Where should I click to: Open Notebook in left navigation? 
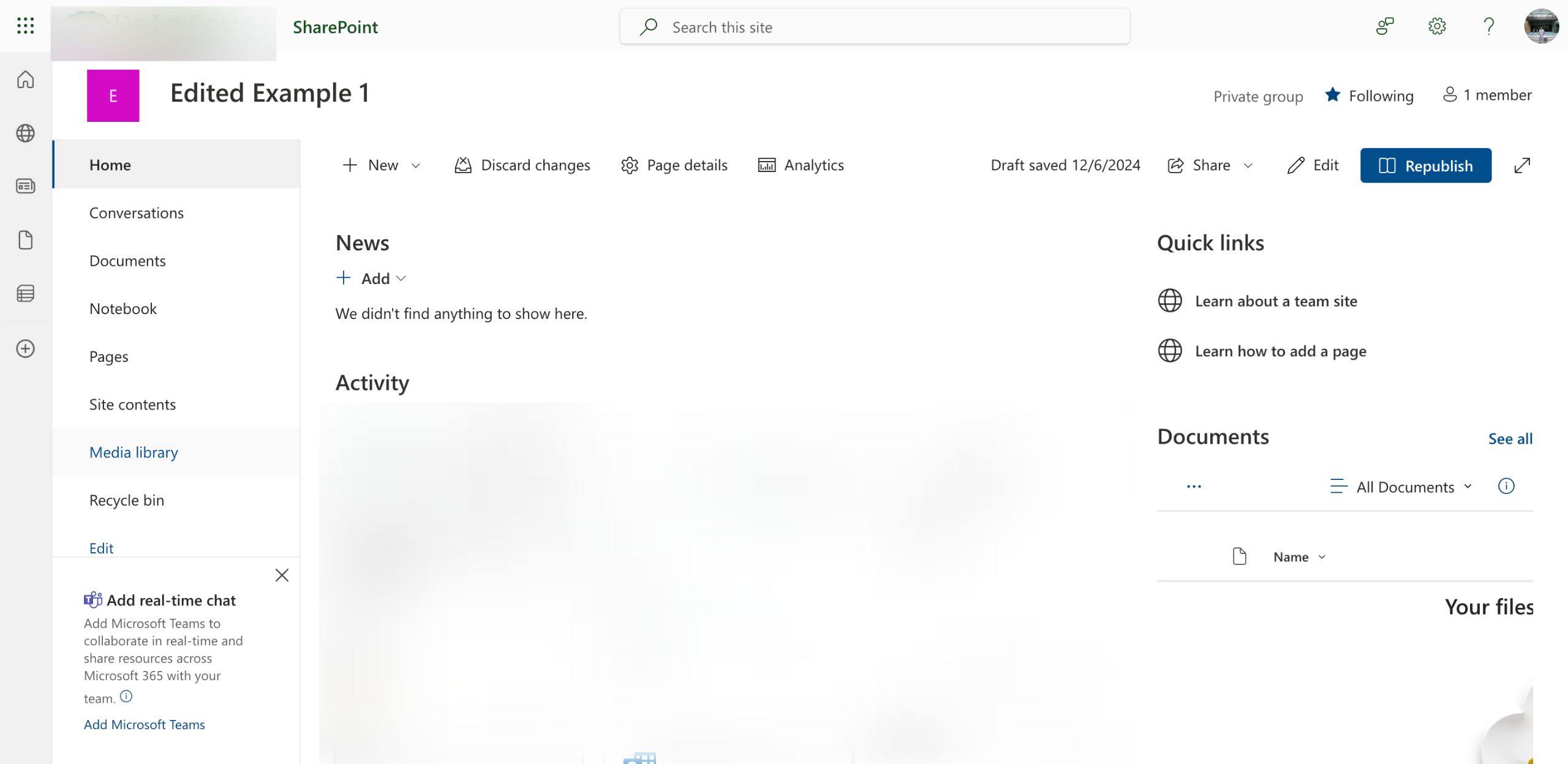pyautogui.click(x=176, y=308)
